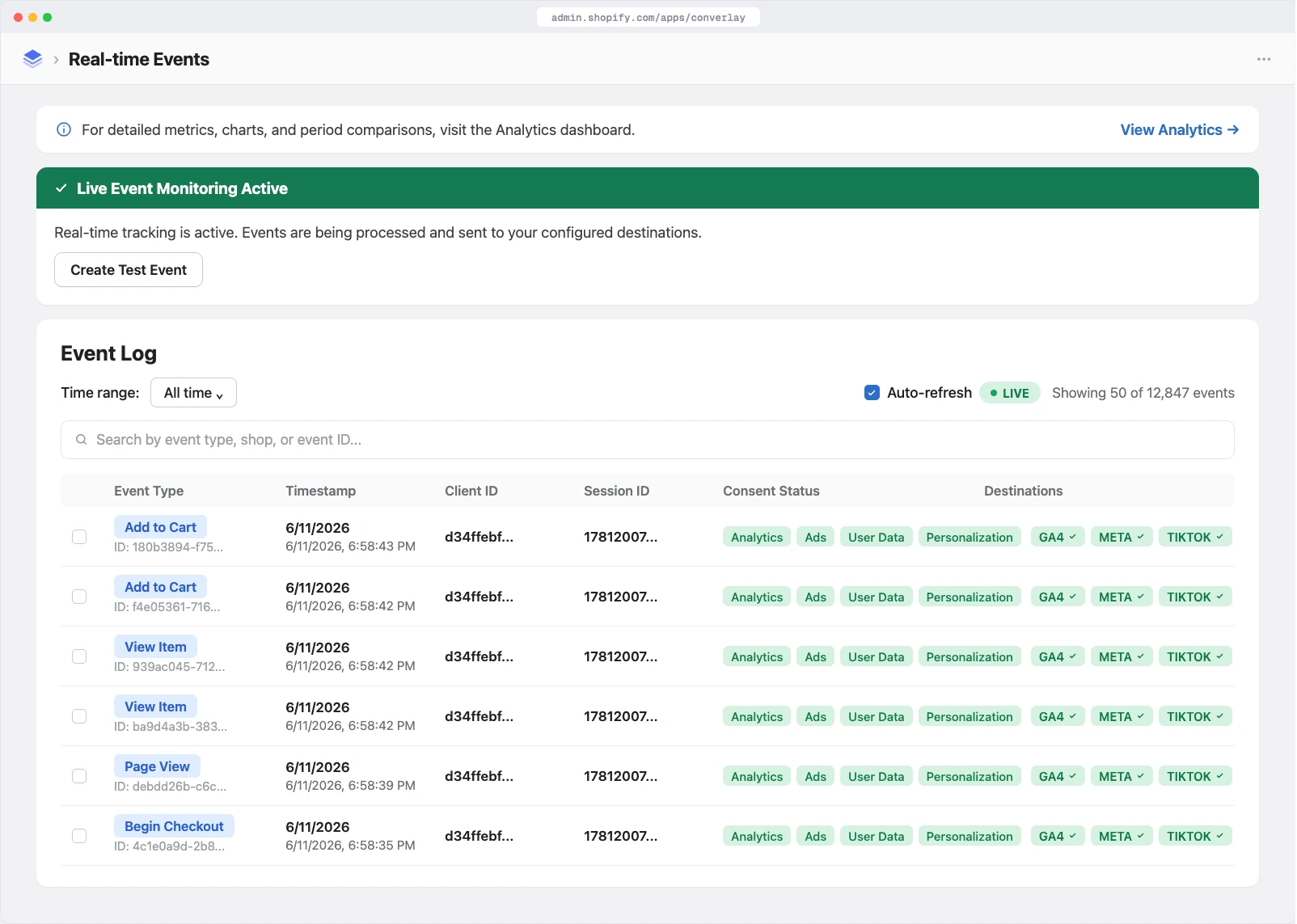Screen dimensions: 1297x924
Task: Open the View Analytics link
Action: tap(1179, 129)
